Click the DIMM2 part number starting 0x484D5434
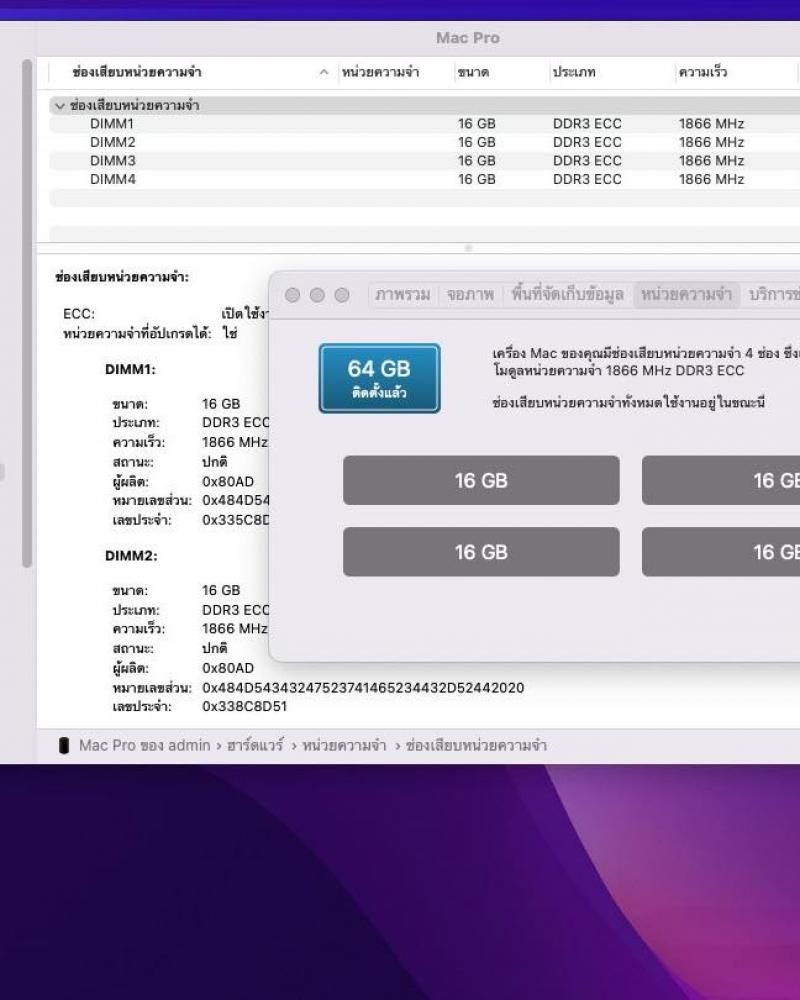The image size is (800, 1000). tap(363, 688)
